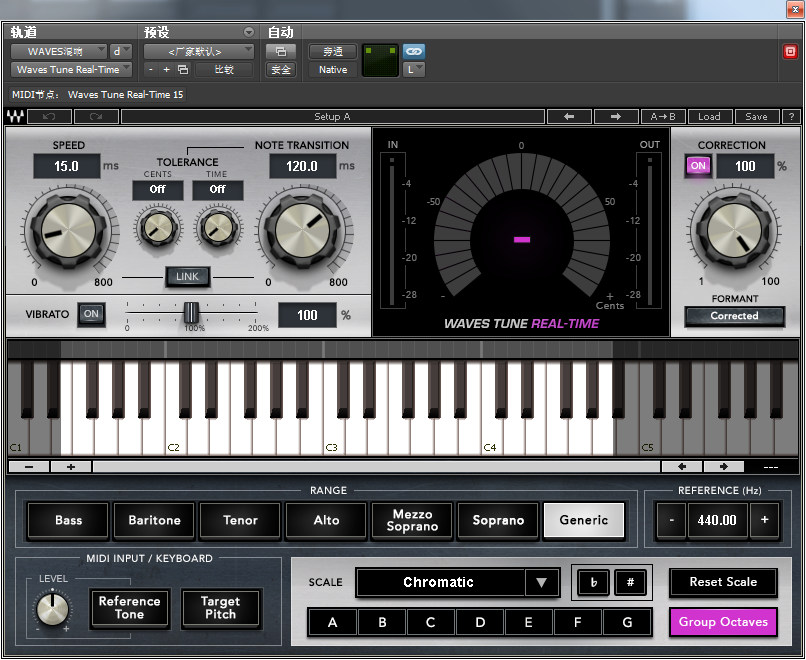Open the Waves Tune Real-Time plugin dropdown
Screen dimensions: 806x660
pos(71,69)
